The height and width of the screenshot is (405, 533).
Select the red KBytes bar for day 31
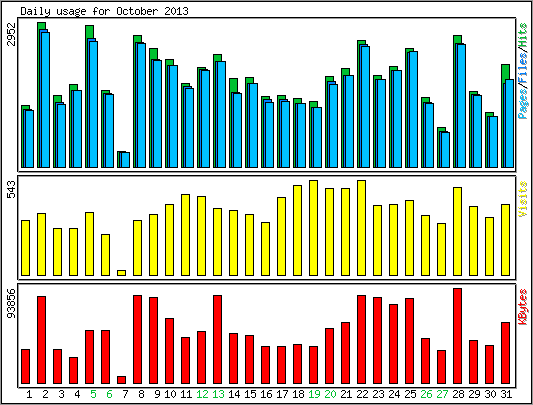[x=505, y=353]
